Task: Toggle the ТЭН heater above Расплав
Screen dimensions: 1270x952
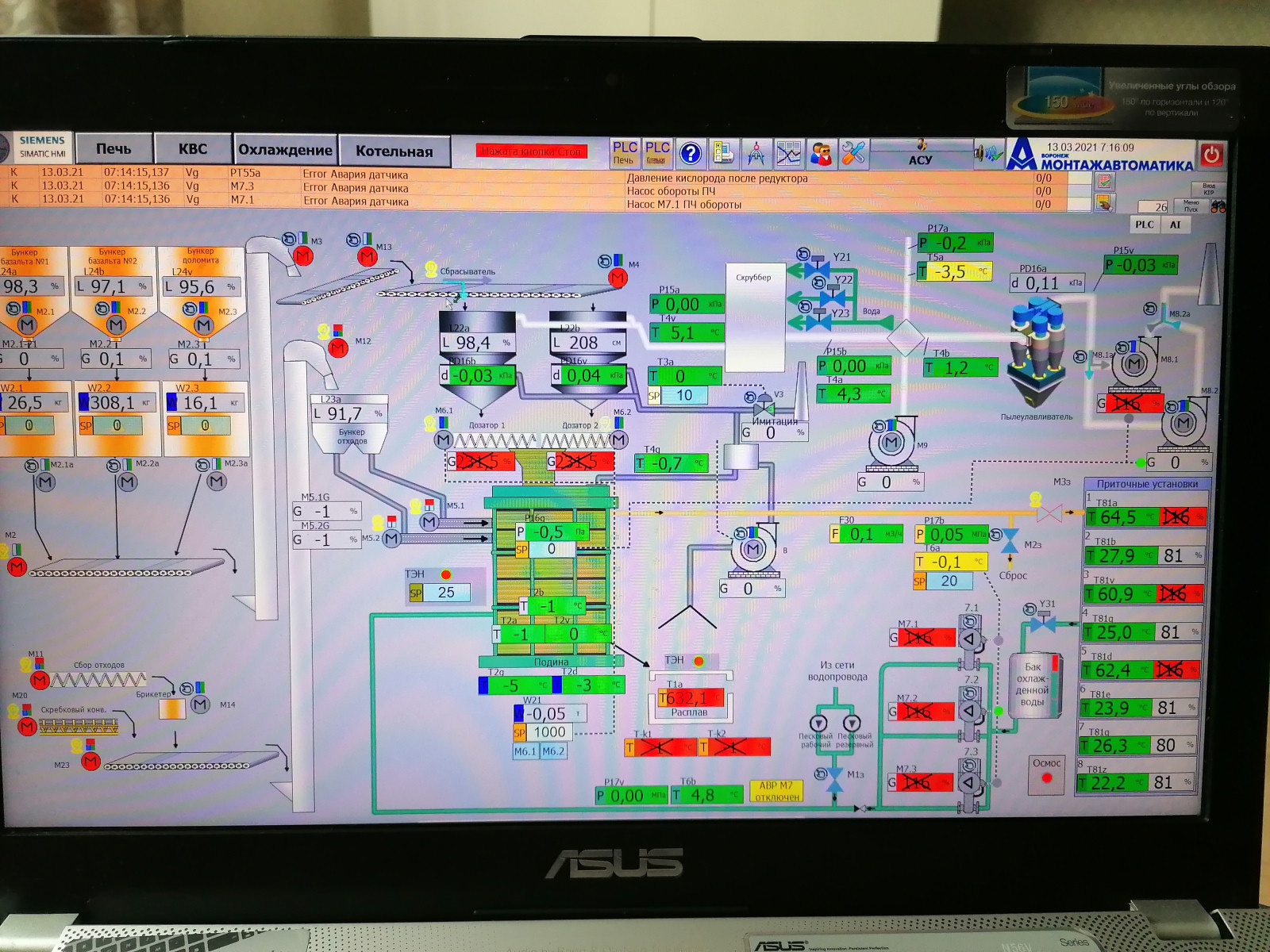Action: coord(698,661)
